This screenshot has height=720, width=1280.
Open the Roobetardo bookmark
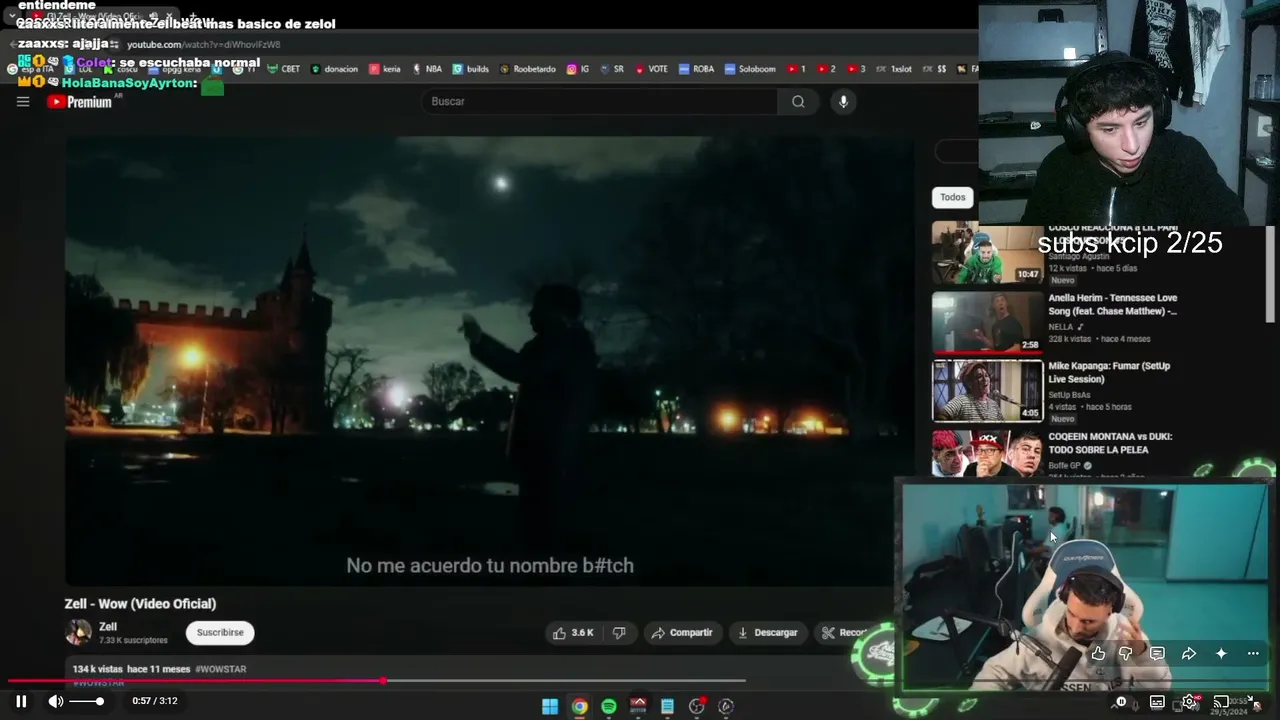point(527,69)
